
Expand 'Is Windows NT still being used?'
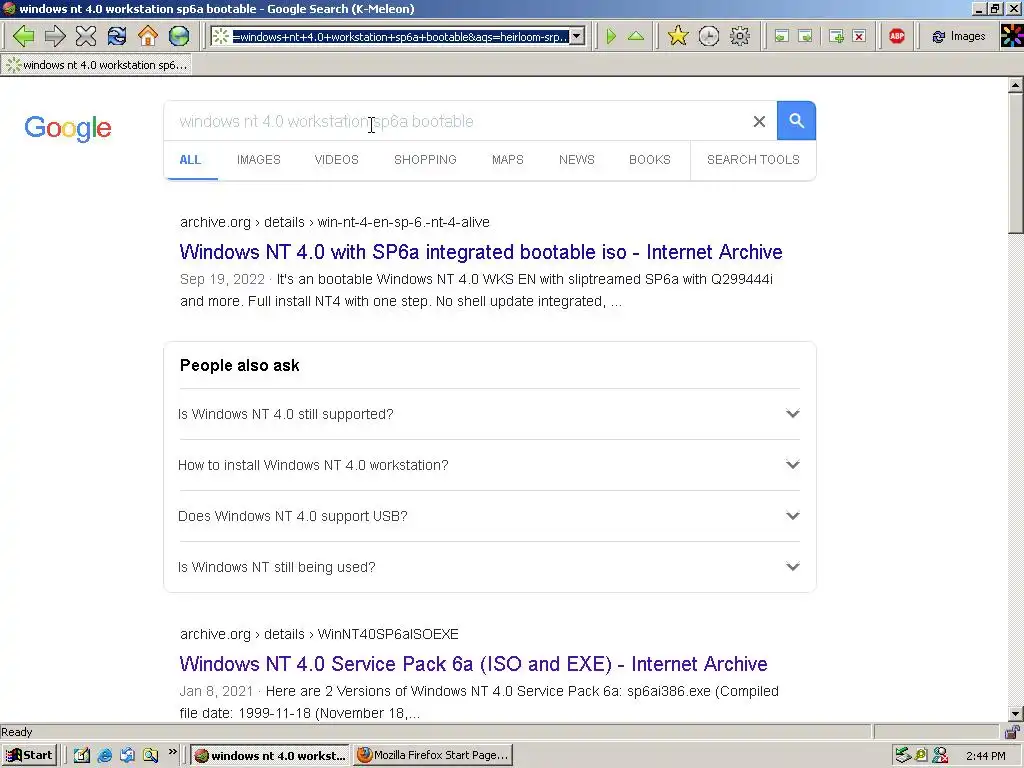click(488, 567)
